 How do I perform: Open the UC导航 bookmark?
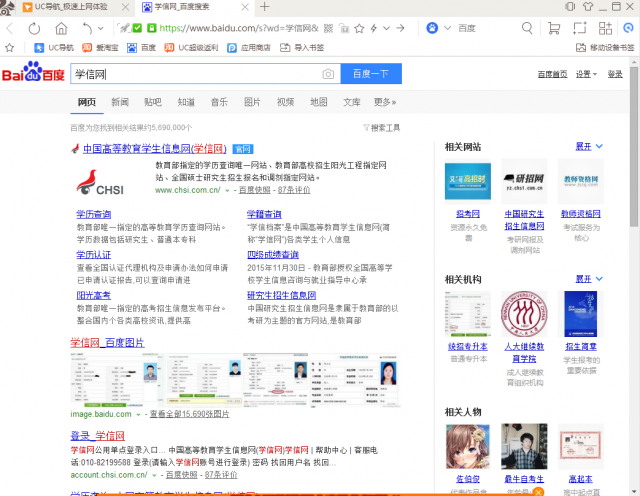tap(54, 48)
